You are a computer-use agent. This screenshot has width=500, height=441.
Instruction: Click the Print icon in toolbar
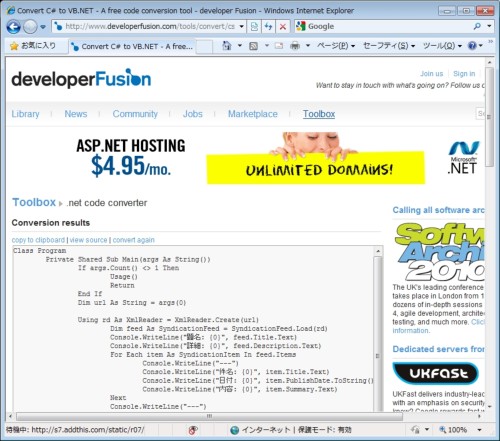tap(295, 46)
